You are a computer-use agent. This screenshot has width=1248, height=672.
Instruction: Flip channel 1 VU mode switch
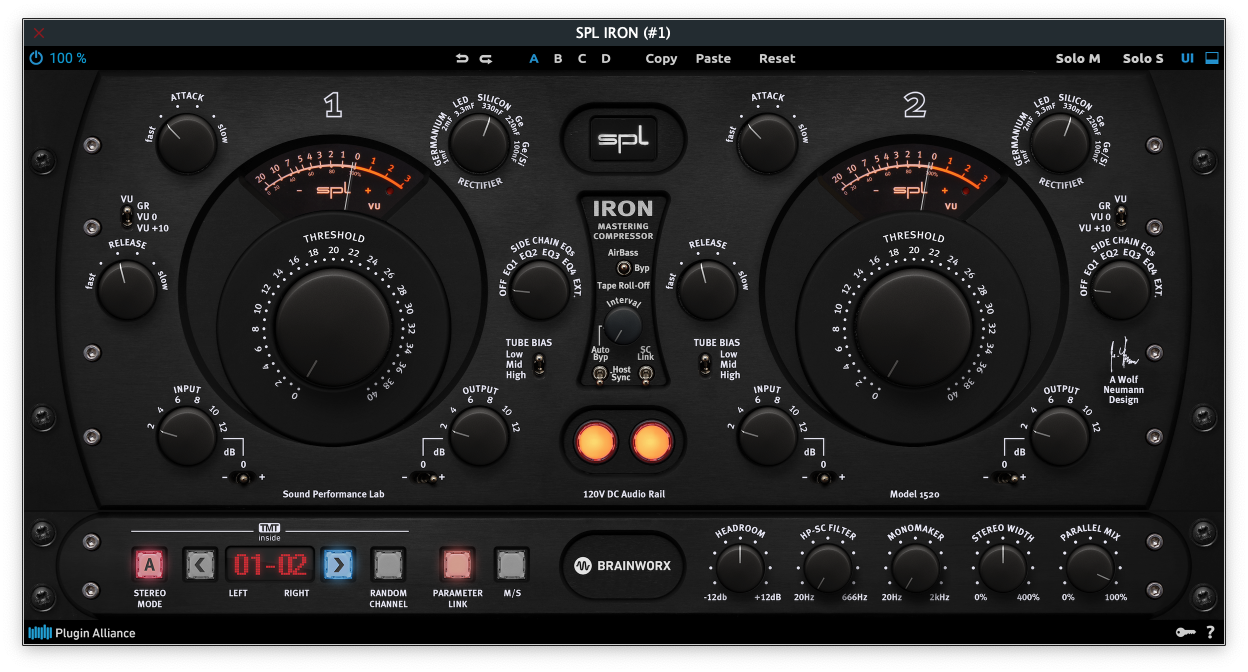[x=127, y=215]
